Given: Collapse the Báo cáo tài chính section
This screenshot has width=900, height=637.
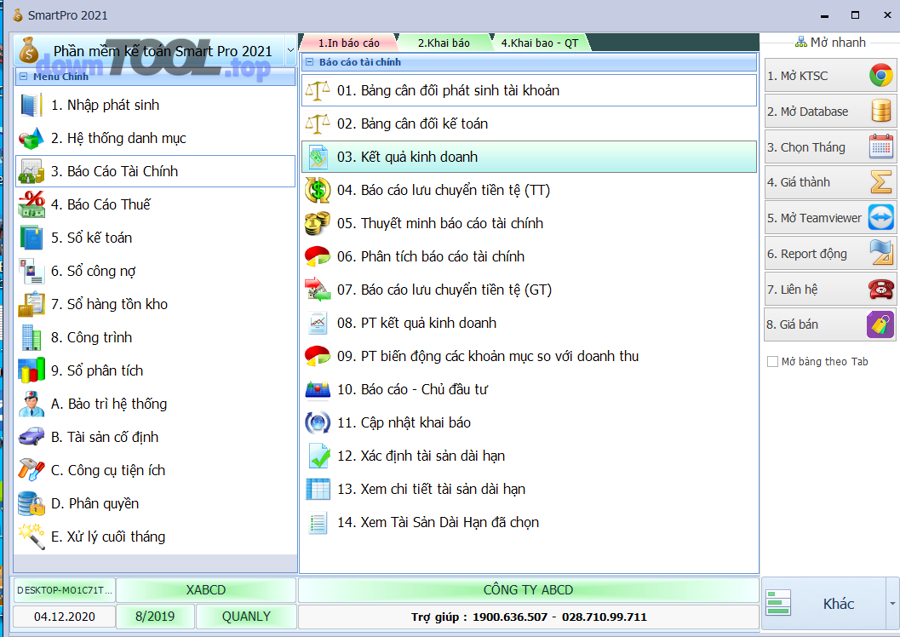Looking at the screenshot, I should (x=309, y=62).
